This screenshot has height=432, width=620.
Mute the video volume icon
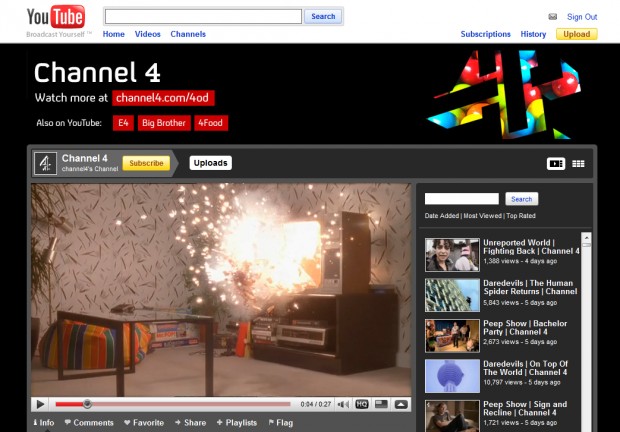(343, 404)
